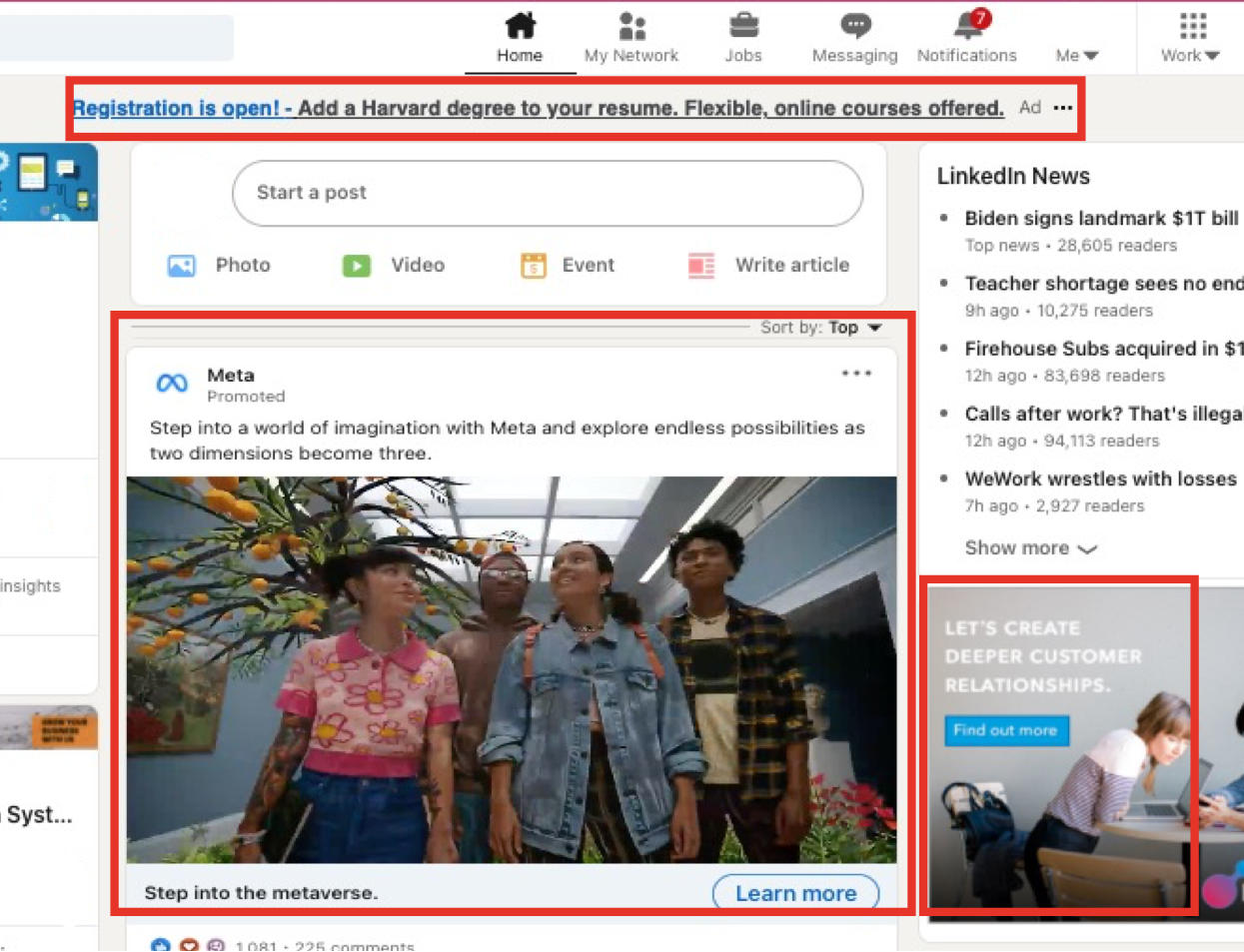Click the My Network people icon
The image size is (1244, 952).
click(x=631, y=25)
